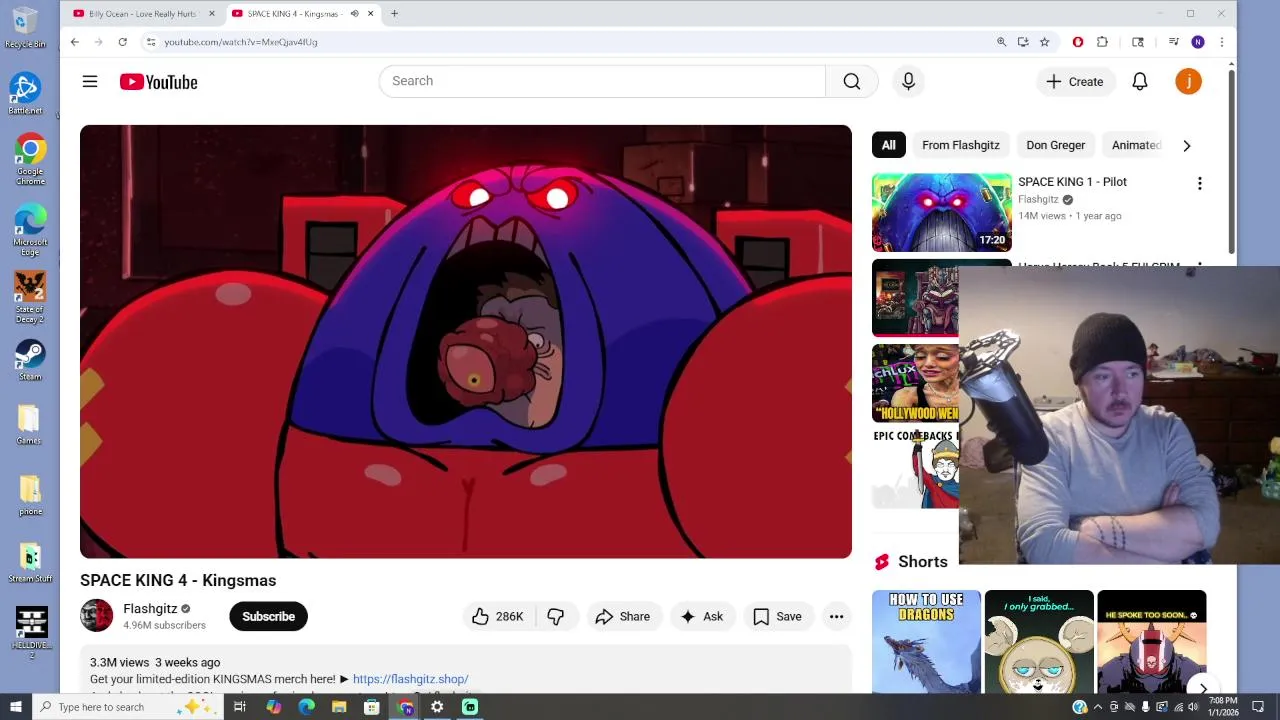The width and height of the screenshot is (1280, 720).
Task: Open File Explorer from the taskbar
Action: pos(339,707)
